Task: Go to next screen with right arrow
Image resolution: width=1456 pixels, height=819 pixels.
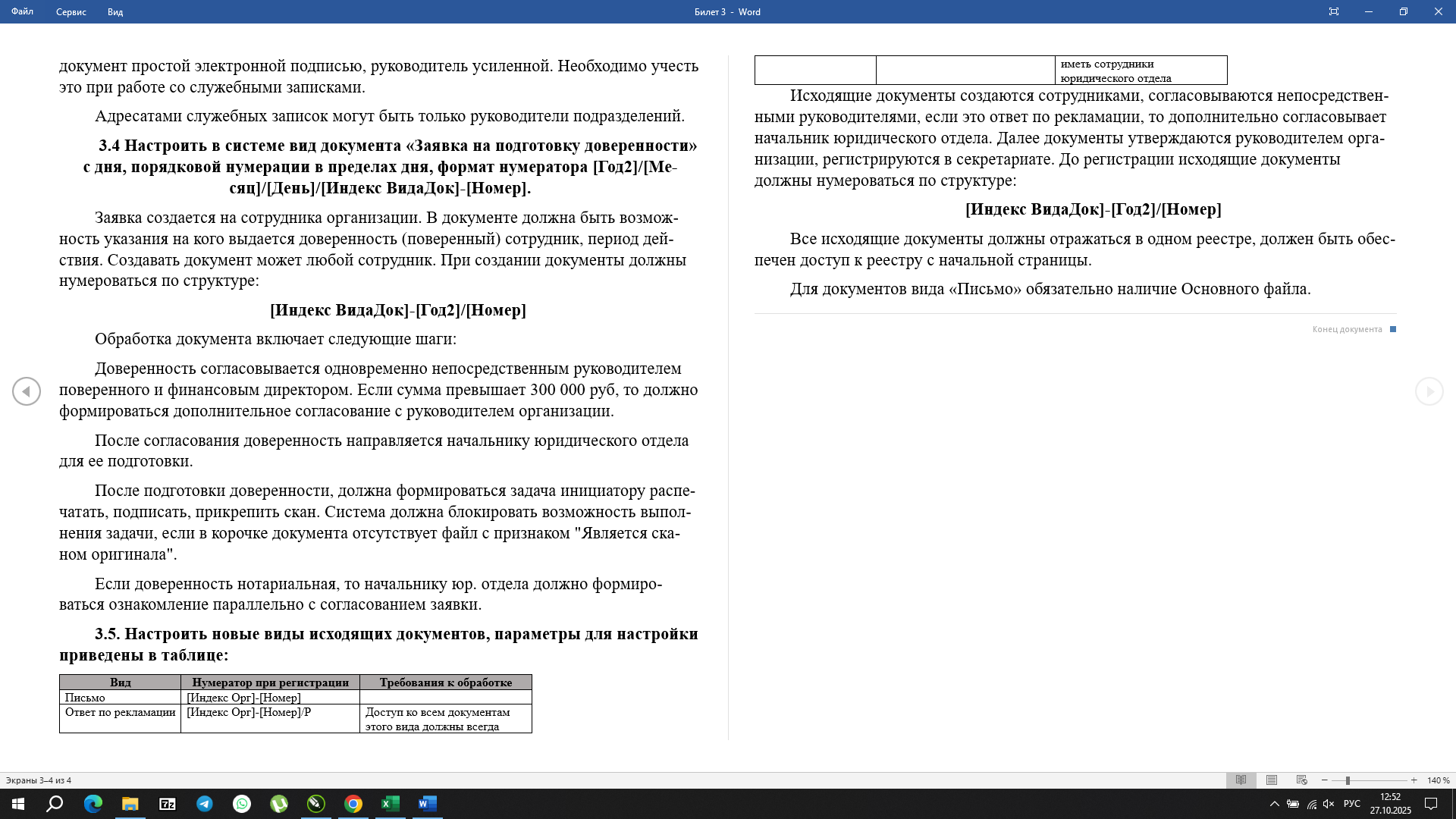Action: click(1429, 391)
